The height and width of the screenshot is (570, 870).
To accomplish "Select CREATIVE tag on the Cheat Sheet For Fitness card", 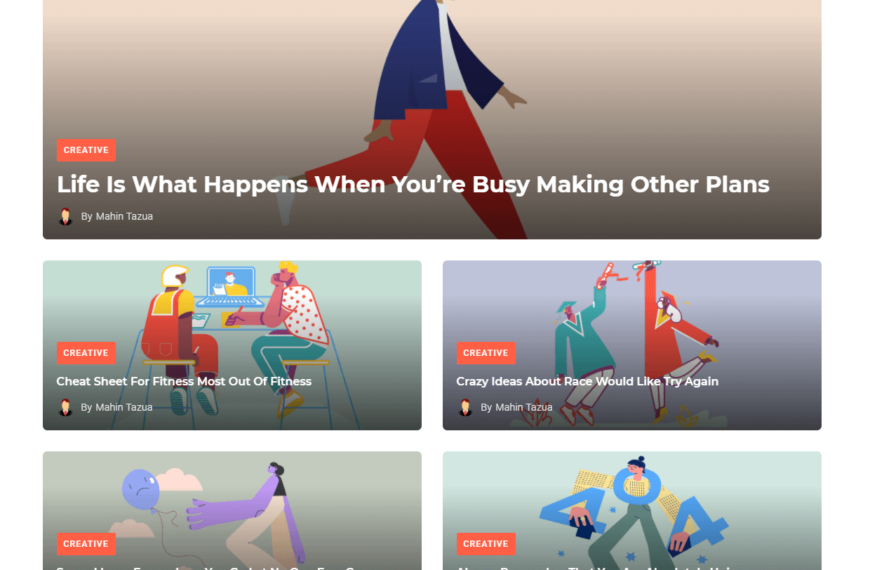I will coord(86,353).
